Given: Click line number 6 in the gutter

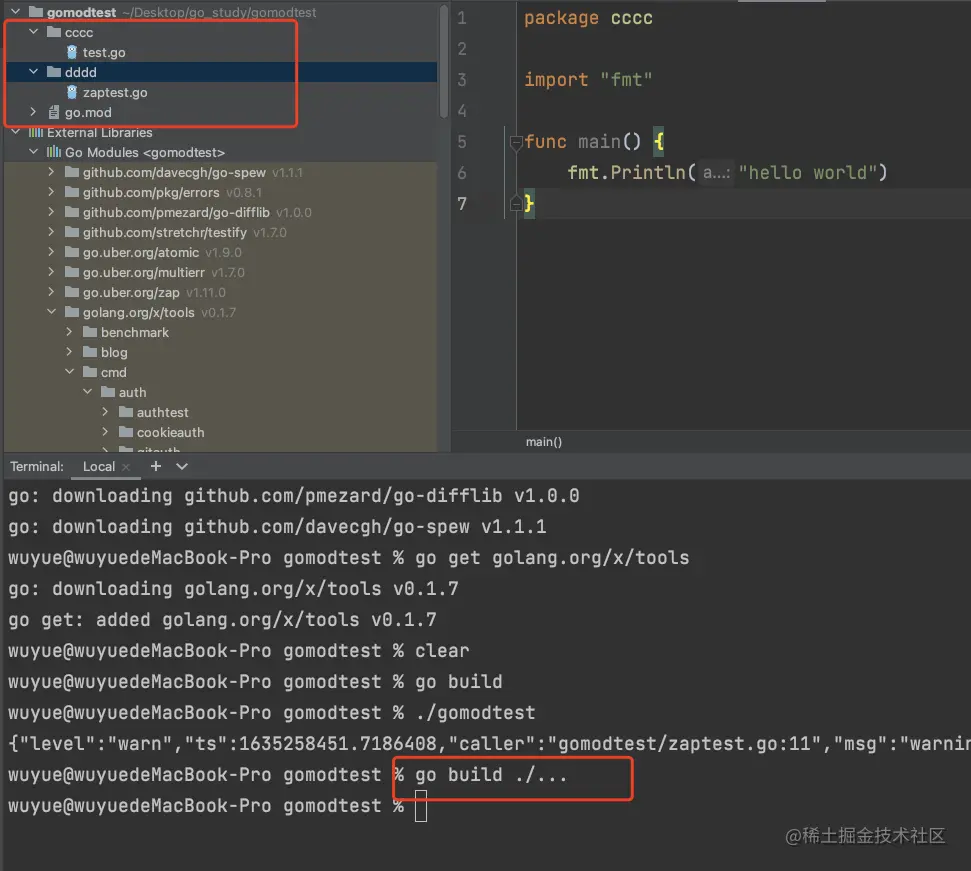Looking at the screenshot, I should pyautogui.click(x=462, y=173).
